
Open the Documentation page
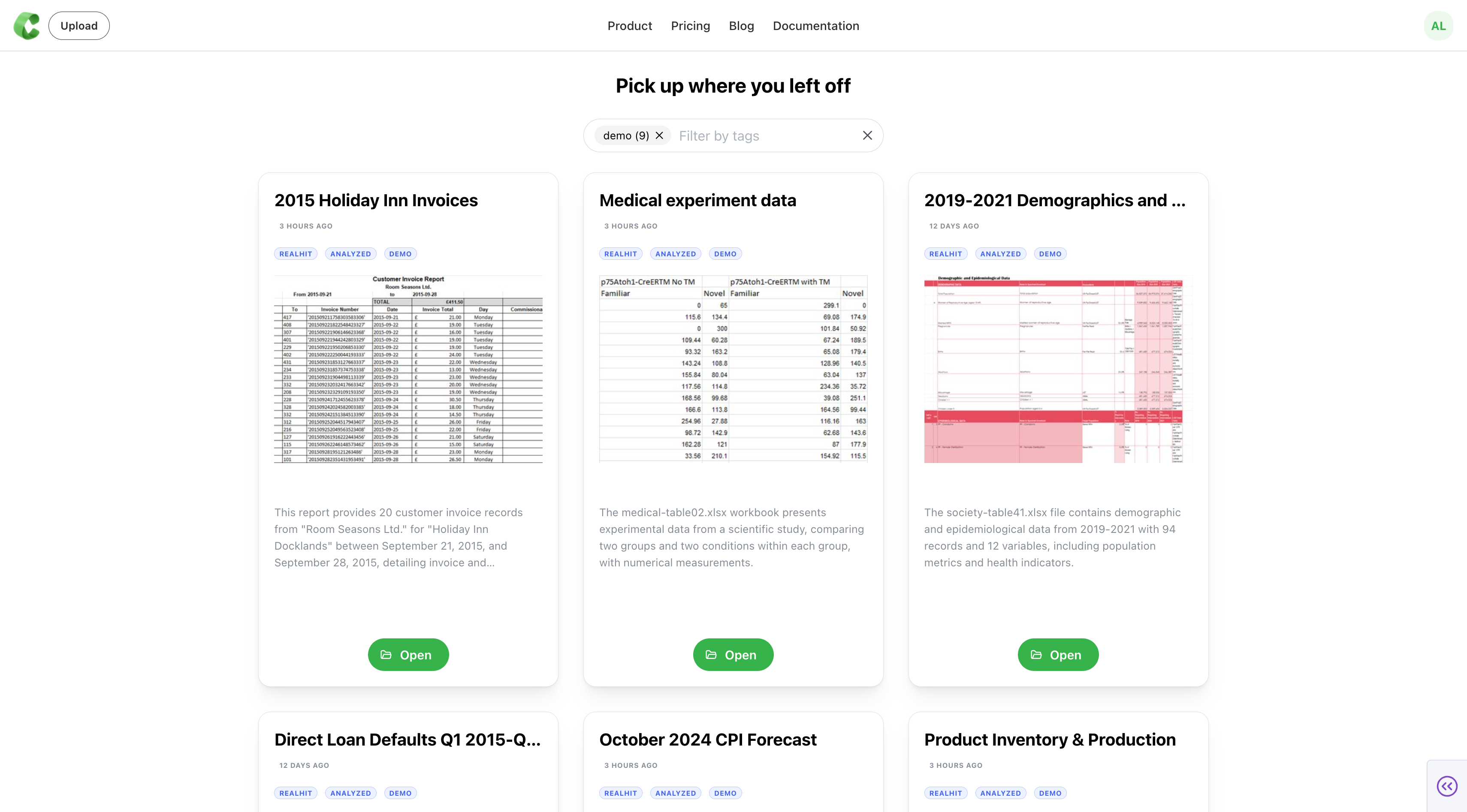(815, 26)
